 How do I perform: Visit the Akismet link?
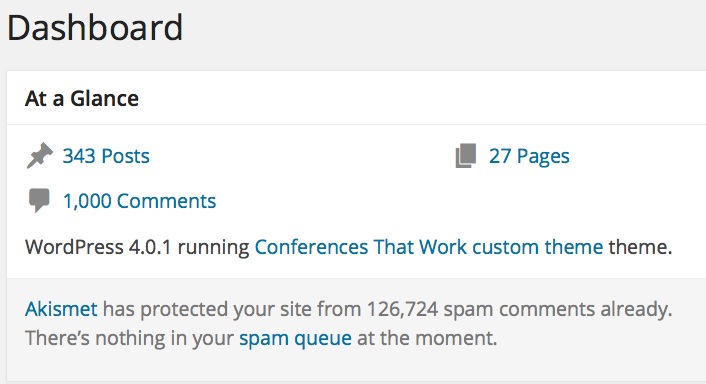(x=61, y=309)
